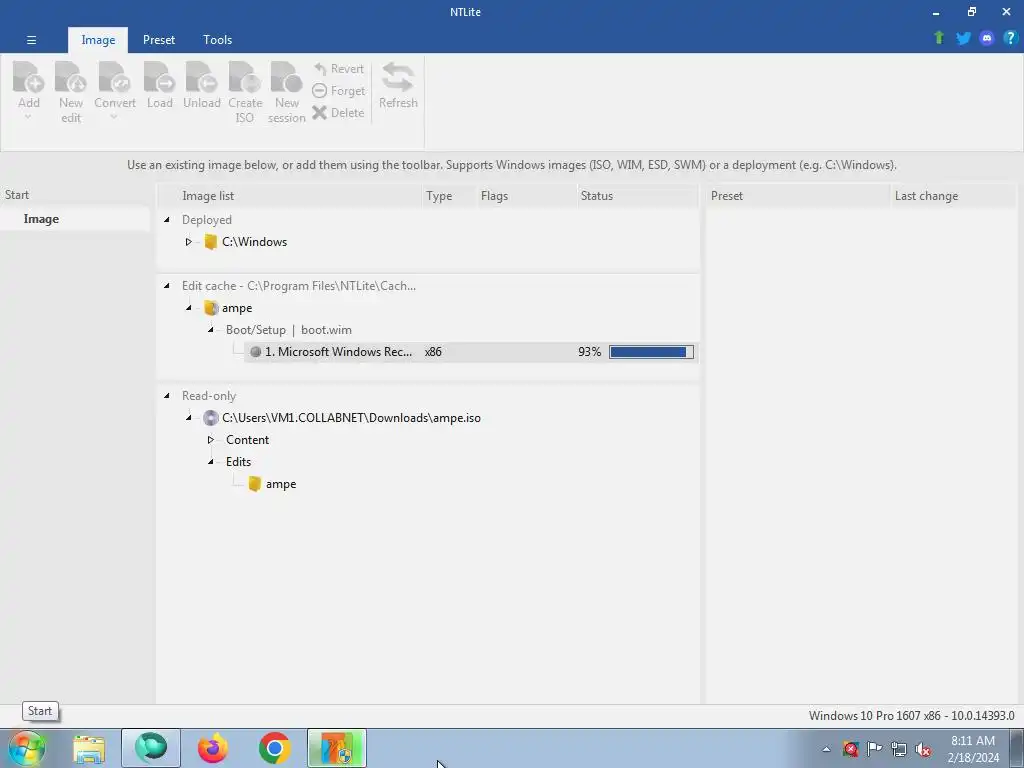Click the 93% loading progress bar
1024x768 pixels.
pyautogui.click(x=651, y=352)
